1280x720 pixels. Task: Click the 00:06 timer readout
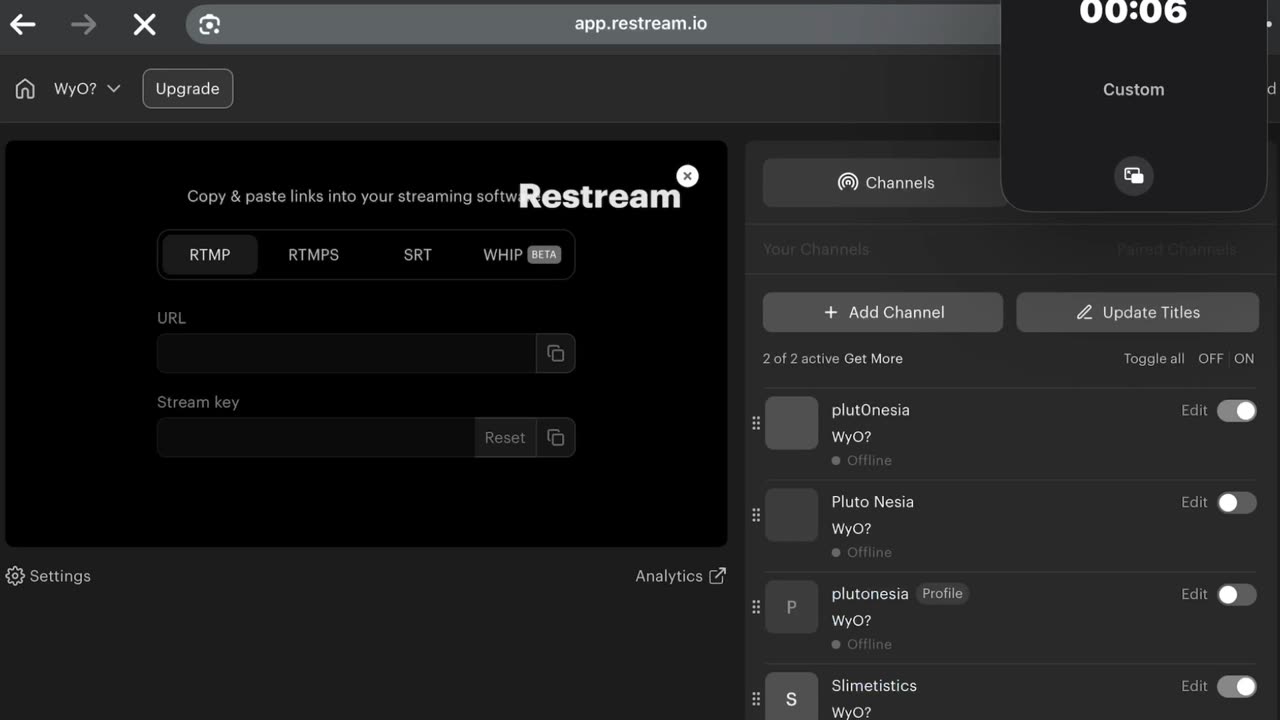[x=1133, y=12]
